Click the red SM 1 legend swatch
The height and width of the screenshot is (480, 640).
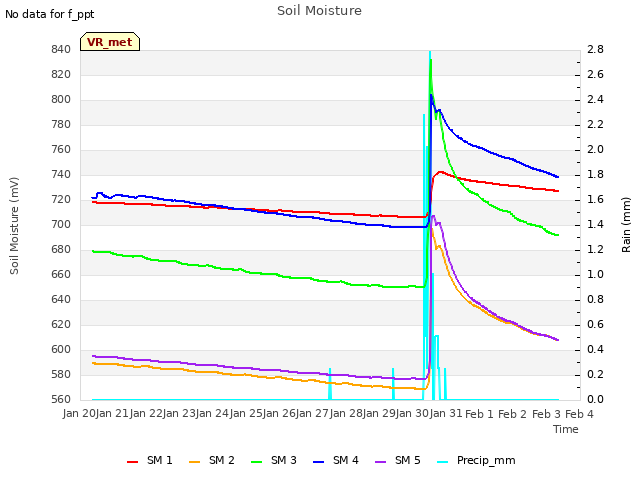click(x=133, y=462)
